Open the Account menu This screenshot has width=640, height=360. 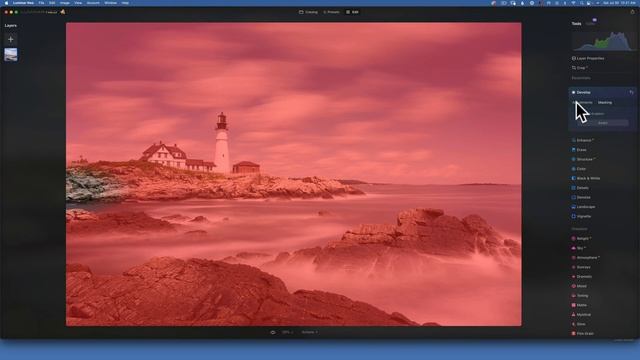pos(93,3)
